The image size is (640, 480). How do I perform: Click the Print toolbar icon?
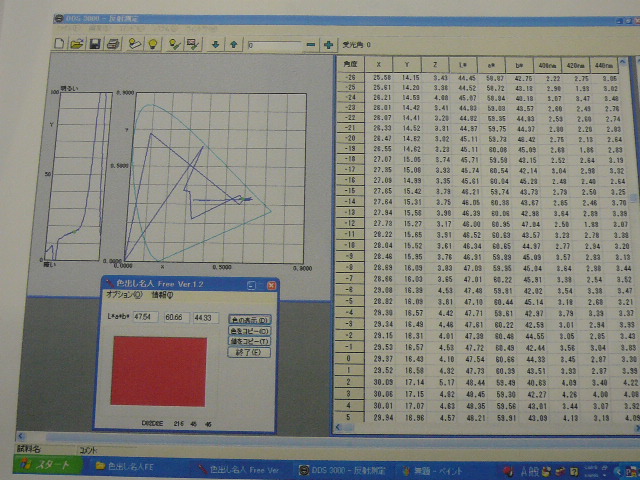113,44
